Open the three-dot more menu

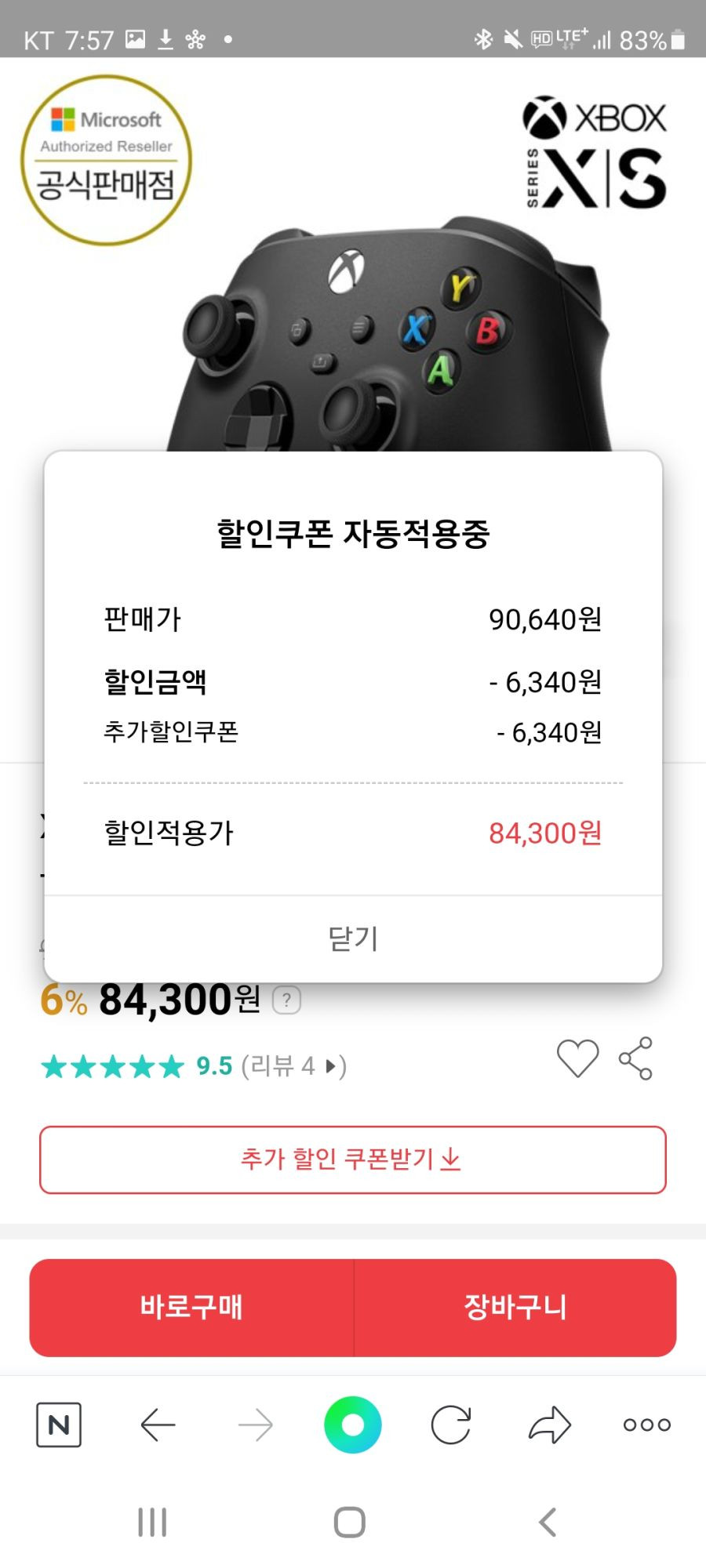click(x=647, y=1425)
